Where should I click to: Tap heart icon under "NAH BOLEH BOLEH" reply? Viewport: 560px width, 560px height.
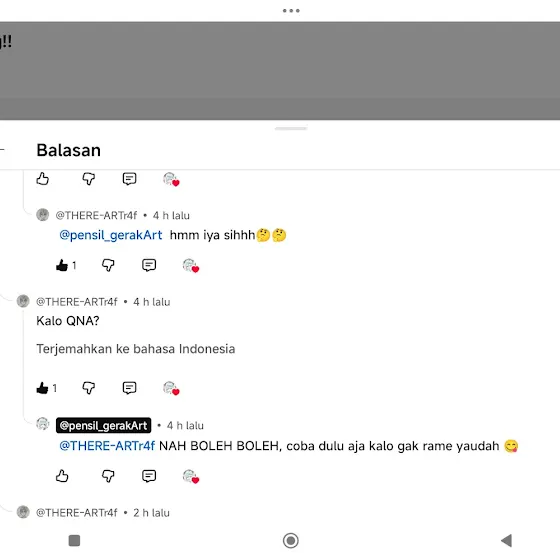click(x=191, y=476)
